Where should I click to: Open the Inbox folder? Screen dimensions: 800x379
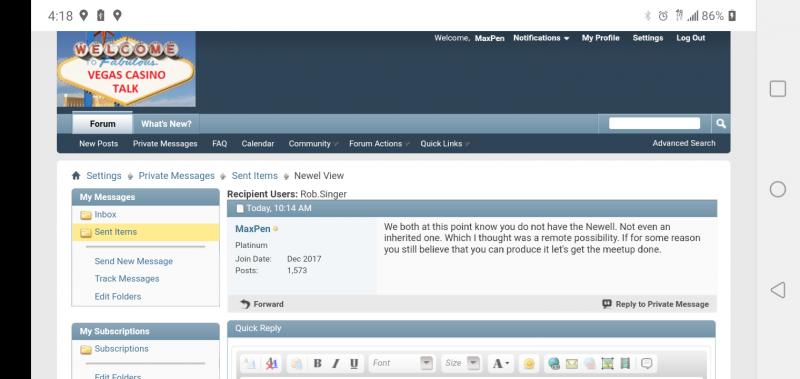[x=105, y=215]
